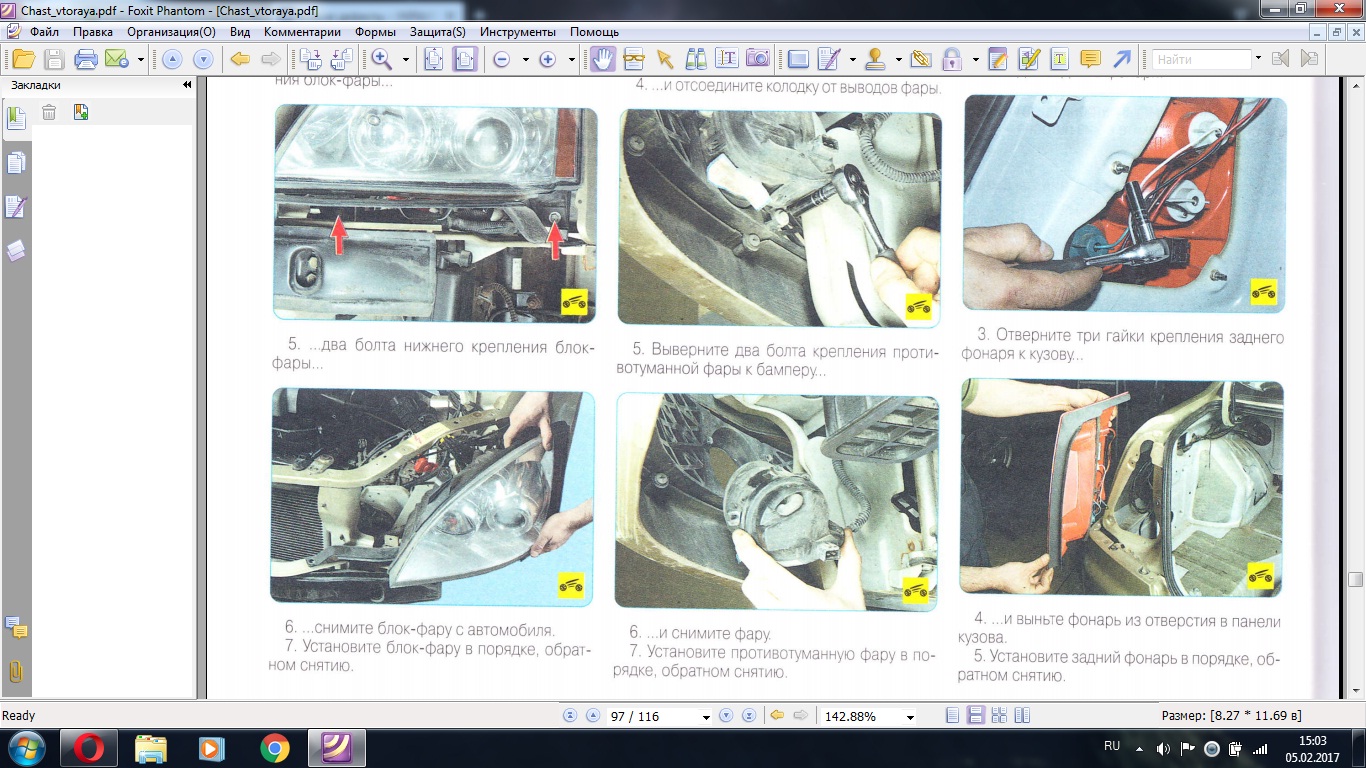Open the page number 97 / 116 dropdown

pyautogui.click(x=707, y=717)
